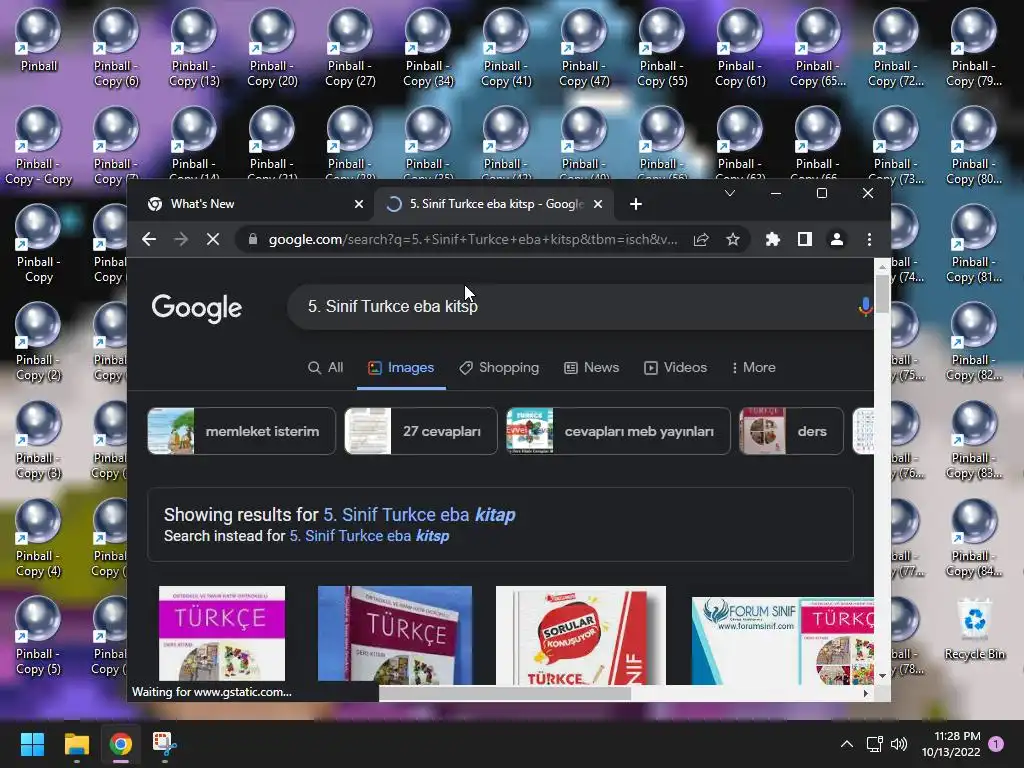View site information via the padlock icon

253,239
